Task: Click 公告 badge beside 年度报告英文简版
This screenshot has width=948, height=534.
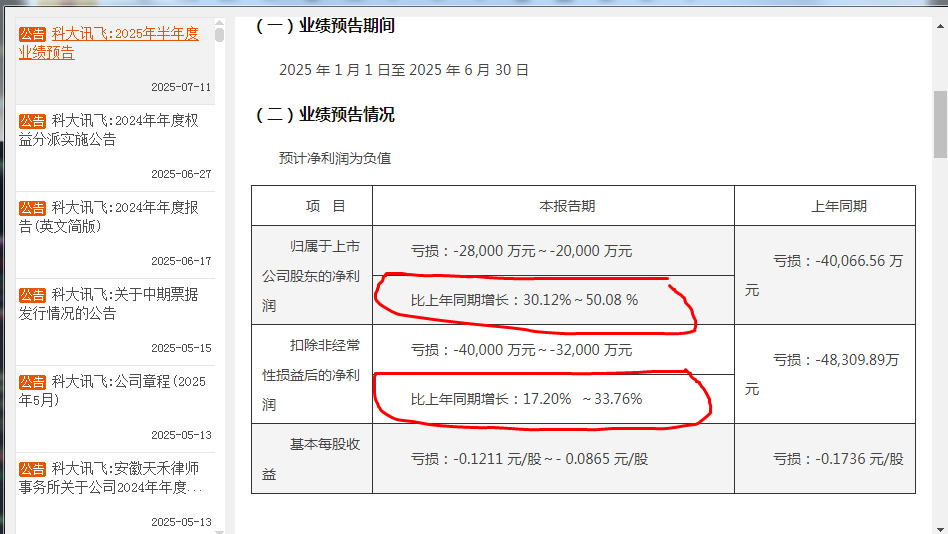Action: 32,208
